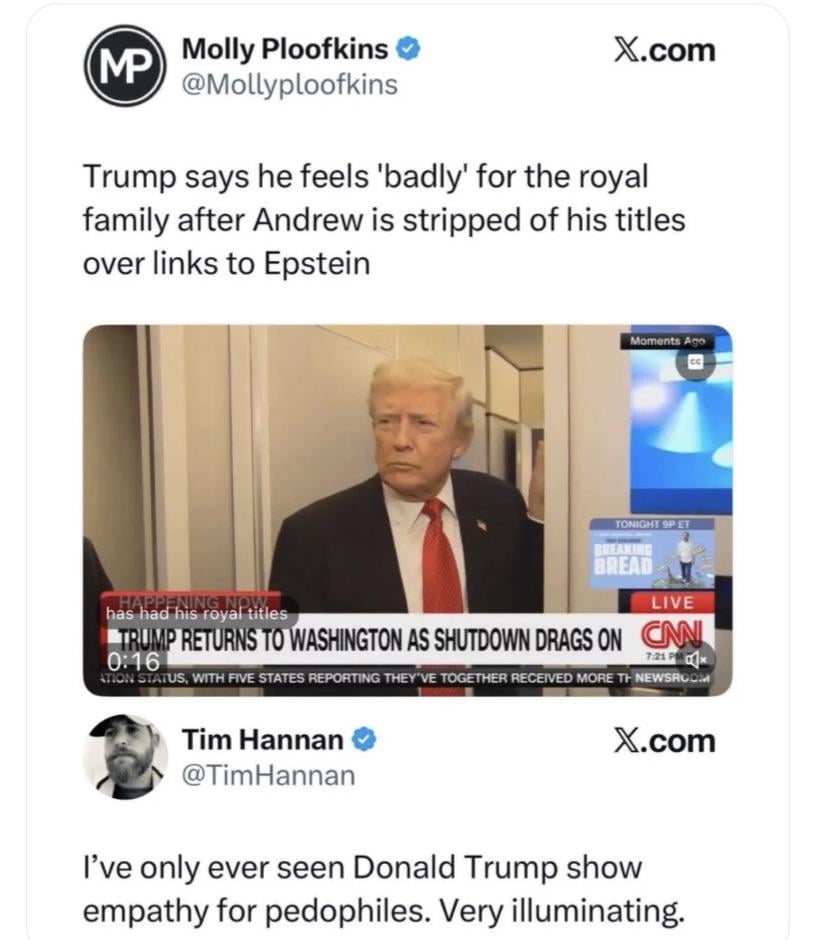The height and width of the screenshot is (940, 821).
Task: Open X.com link beside Molly Ploofkins
Action: (664, 50)
